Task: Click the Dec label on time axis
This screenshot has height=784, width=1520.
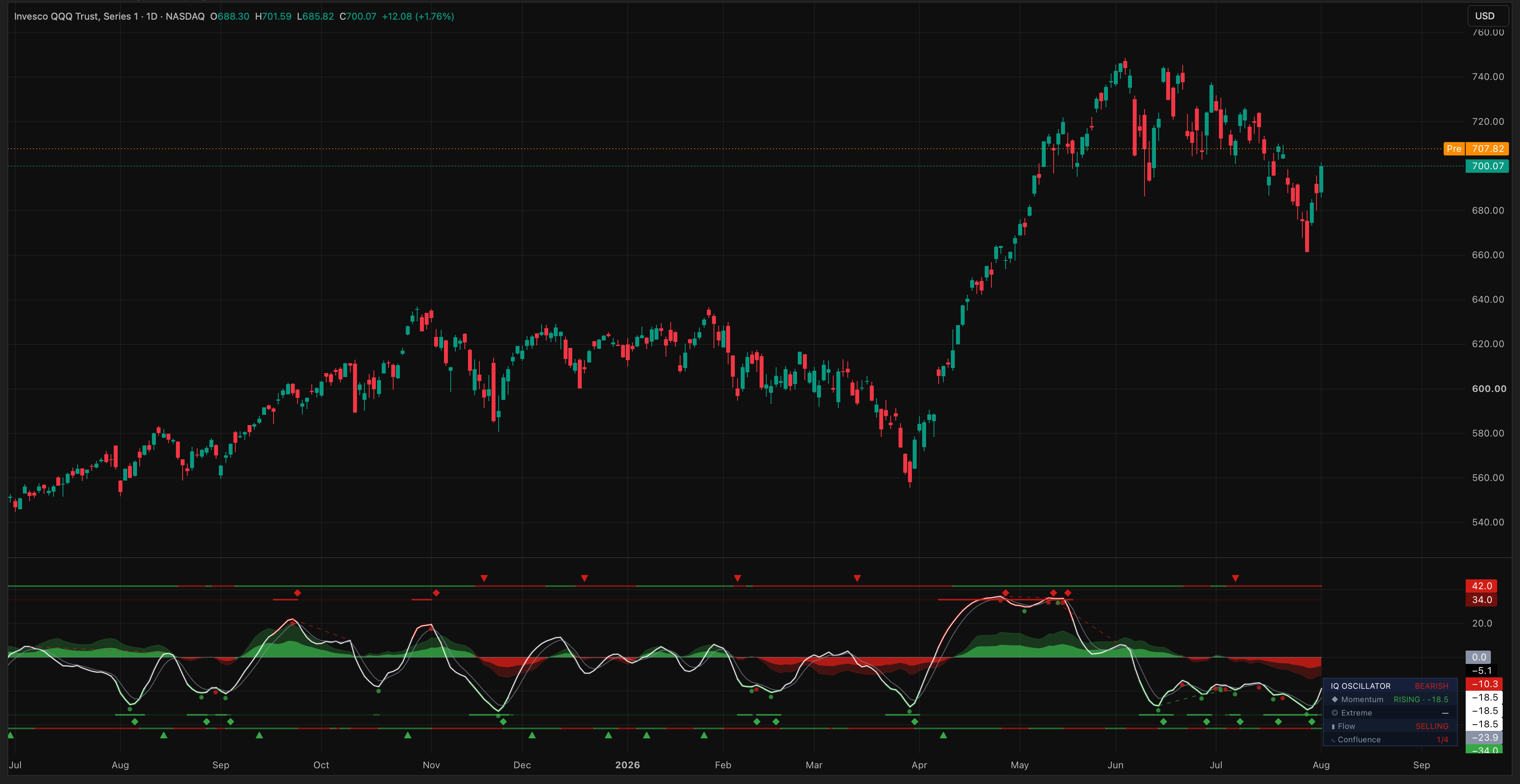Action: pos(522,765)
